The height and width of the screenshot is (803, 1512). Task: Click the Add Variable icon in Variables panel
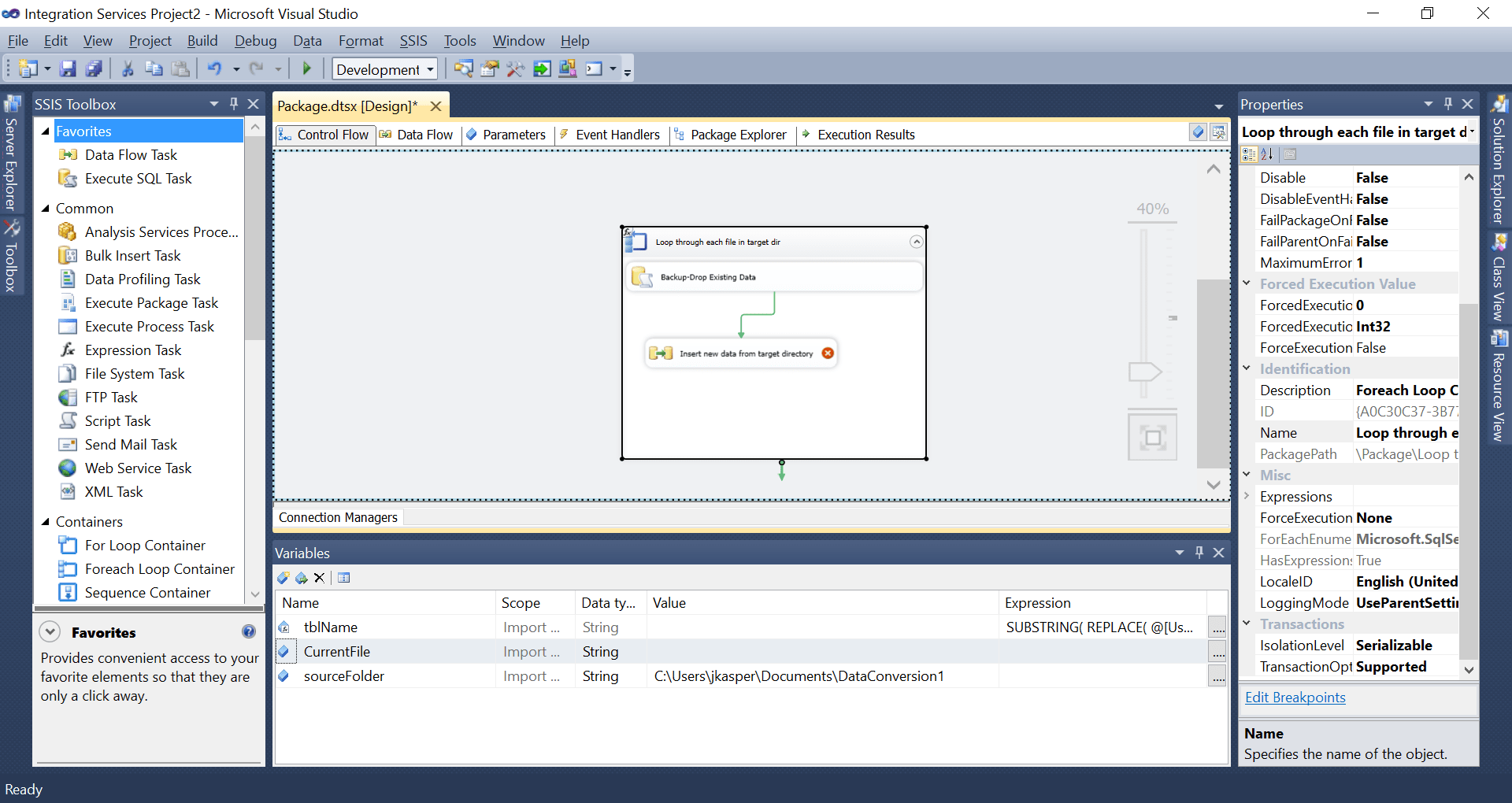(283, 578)
